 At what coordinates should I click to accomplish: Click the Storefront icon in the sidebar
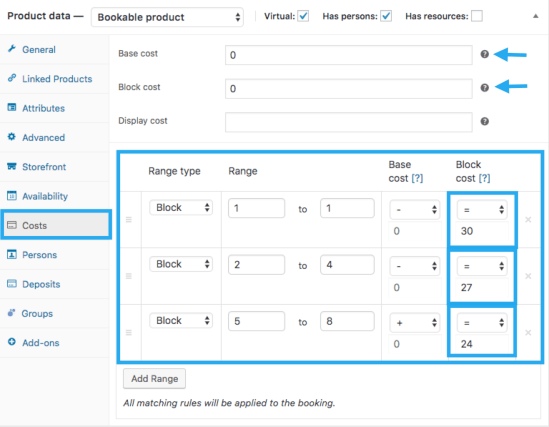12,166
